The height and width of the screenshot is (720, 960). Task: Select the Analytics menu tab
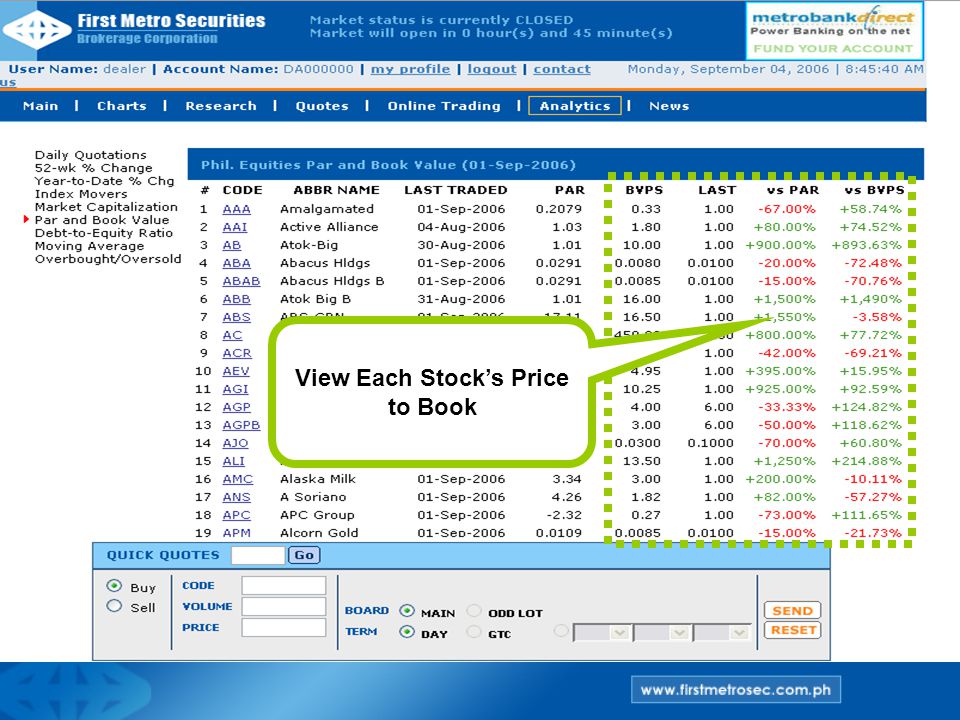(575, 106)
